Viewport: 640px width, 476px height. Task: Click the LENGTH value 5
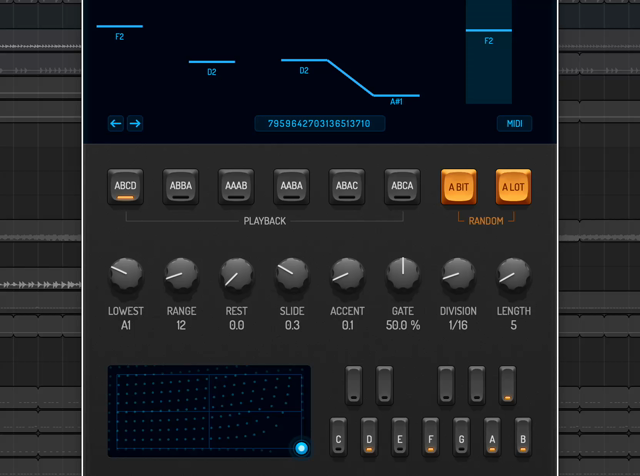coord(513,325)
